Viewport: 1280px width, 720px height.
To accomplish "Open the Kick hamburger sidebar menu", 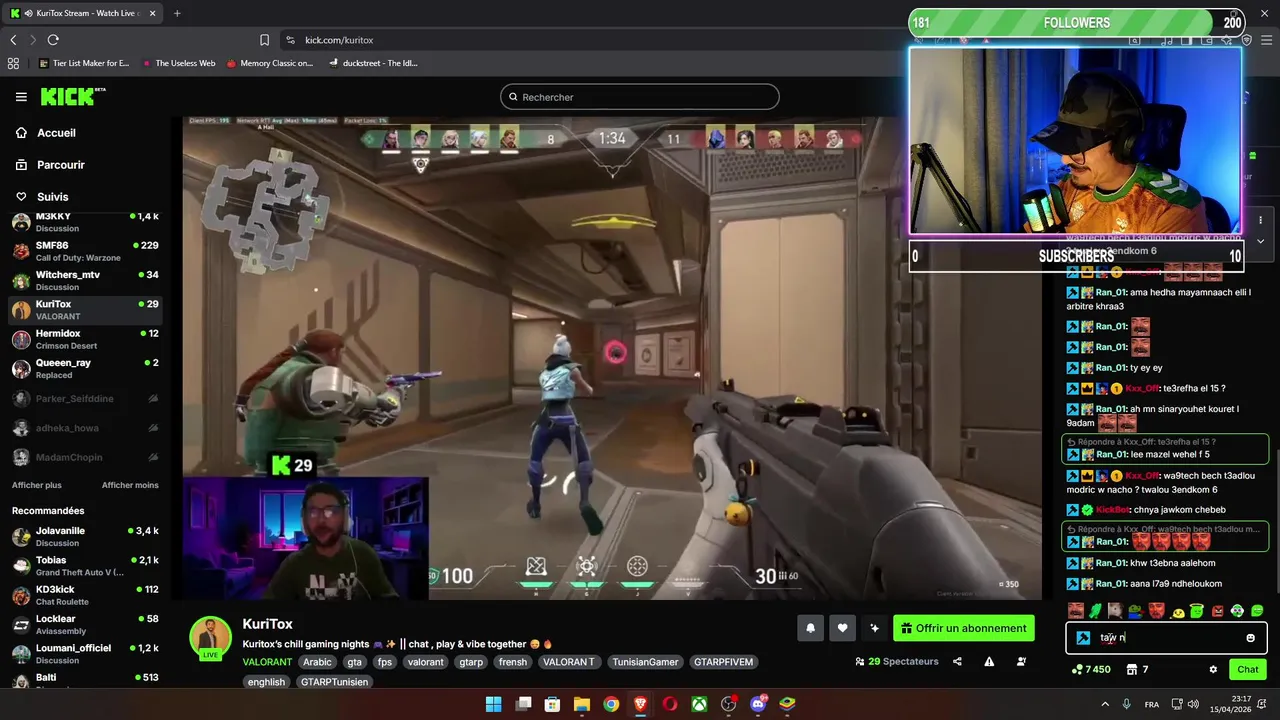I will tap(21, 97).
